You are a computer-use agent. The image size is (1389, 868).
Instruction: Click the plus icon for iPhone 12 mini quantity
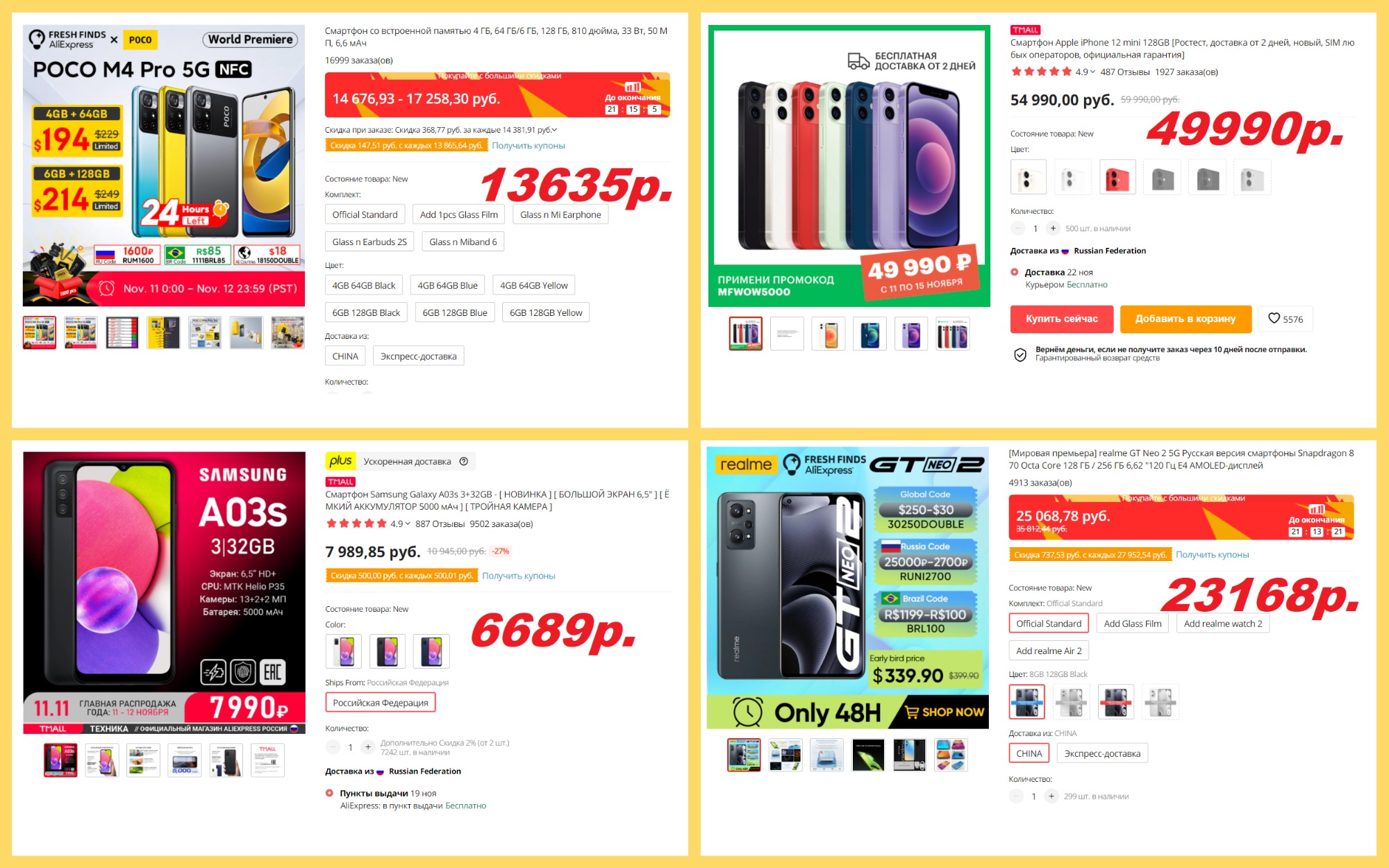point(1053,228)
